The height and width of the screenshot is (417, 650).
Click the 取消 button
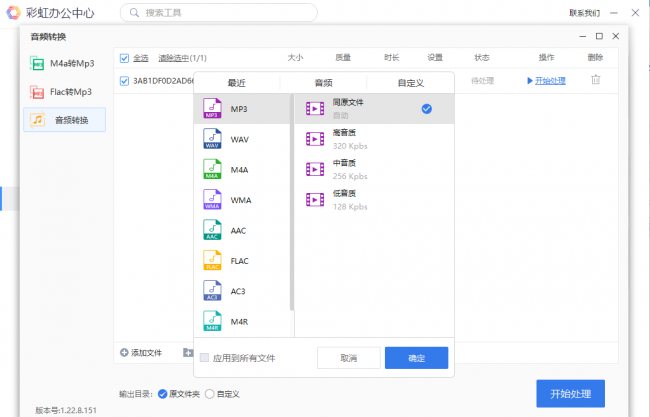click(349, 358)
